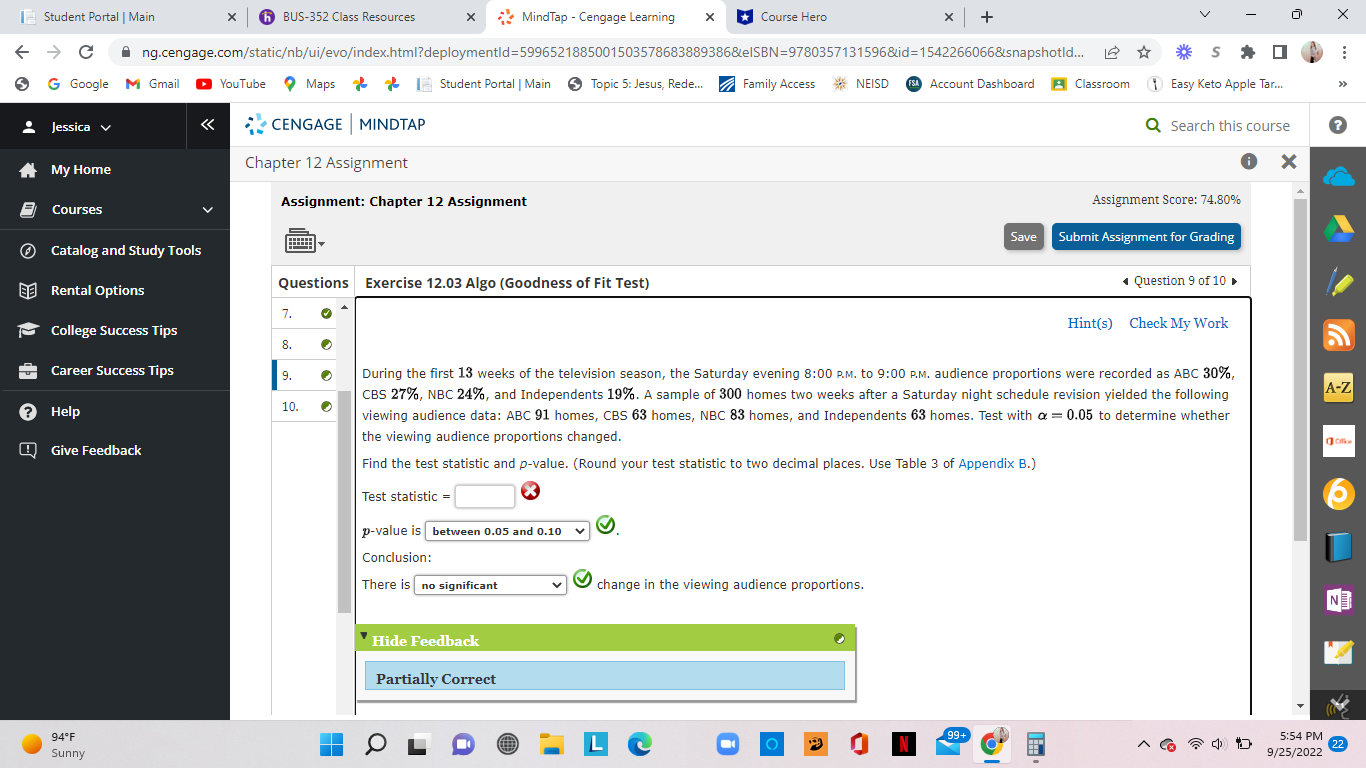Image resolution: width=1366 pixels, height=768 pixels.
Task: Close the Chapter 12 Assignment panel
Action: [x=1288, y=161]
